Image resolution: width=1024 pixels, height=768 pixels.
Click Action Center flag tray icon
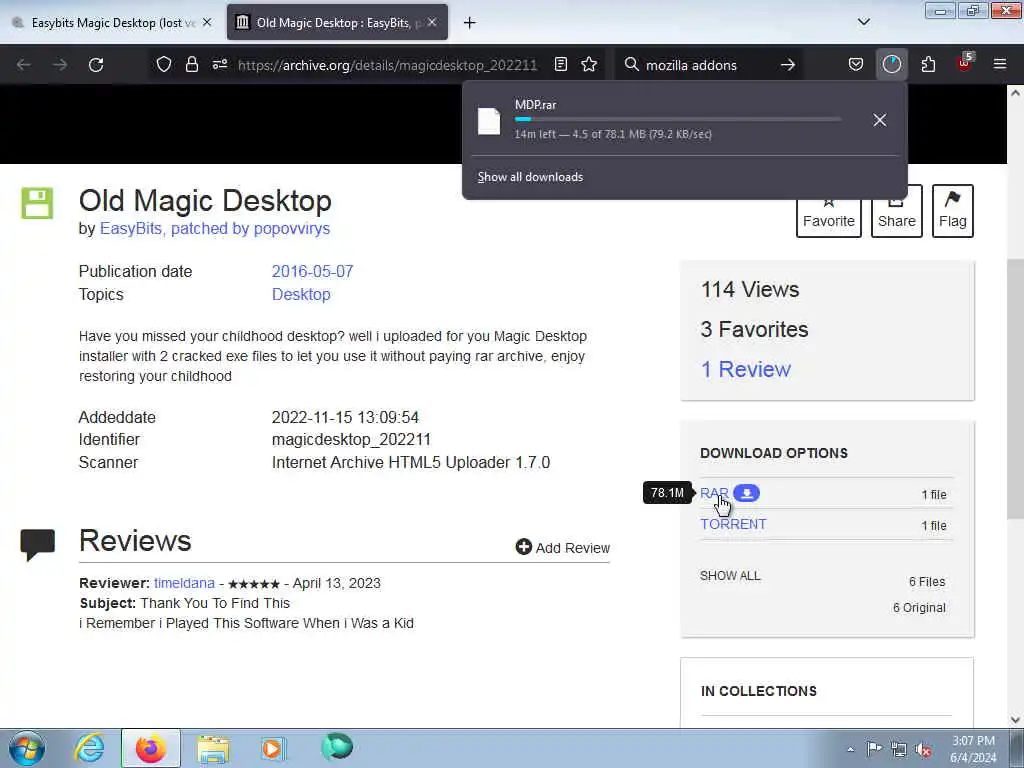pos(874,749)
